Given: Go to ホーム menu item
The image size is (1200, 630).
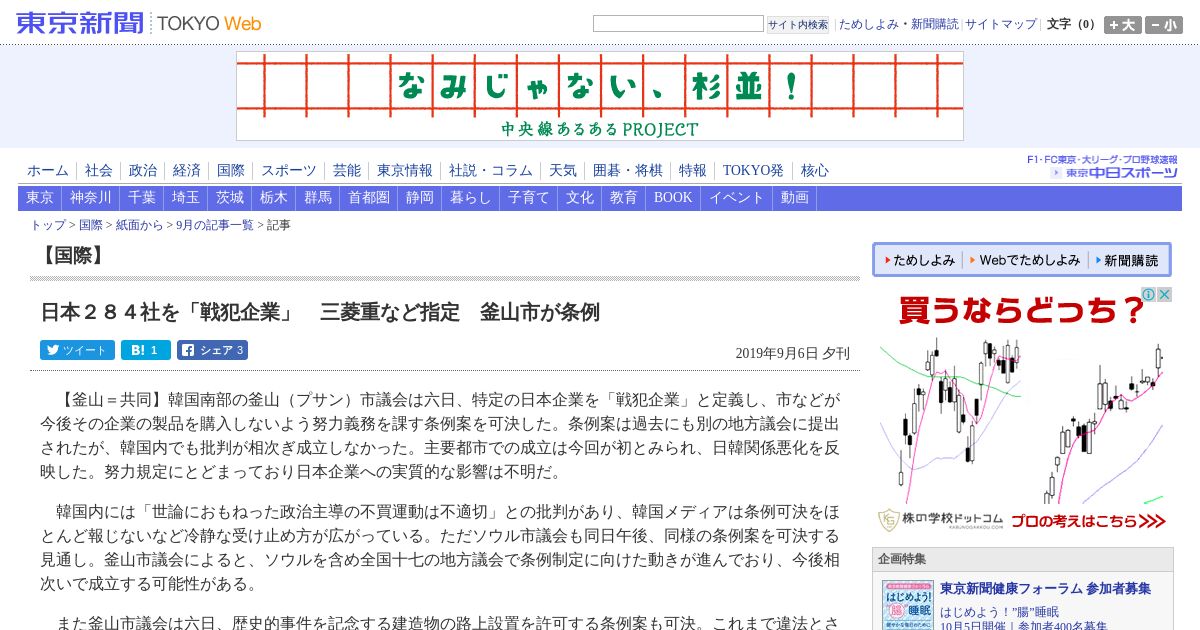Looking at the screenshot, I should pos(48,170).
